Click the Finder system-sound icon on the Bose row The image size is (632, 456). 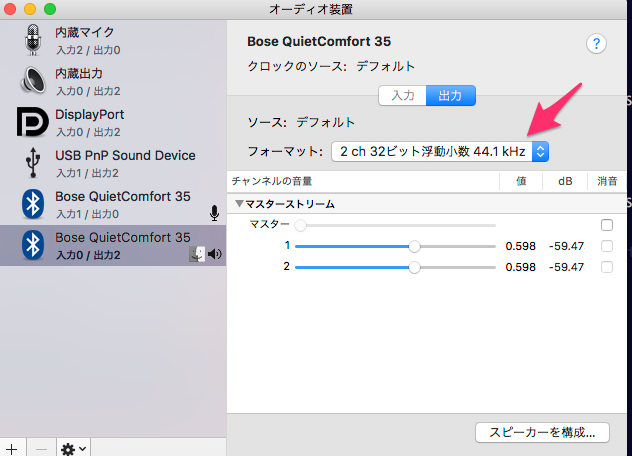tap(197, 254)
